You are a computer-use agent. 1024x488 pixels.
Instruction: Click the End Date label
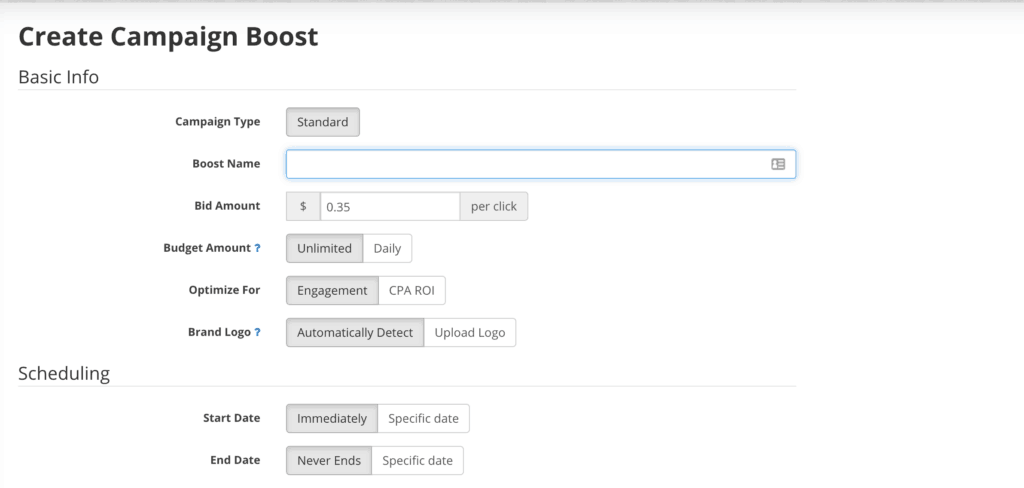point(235,460)
